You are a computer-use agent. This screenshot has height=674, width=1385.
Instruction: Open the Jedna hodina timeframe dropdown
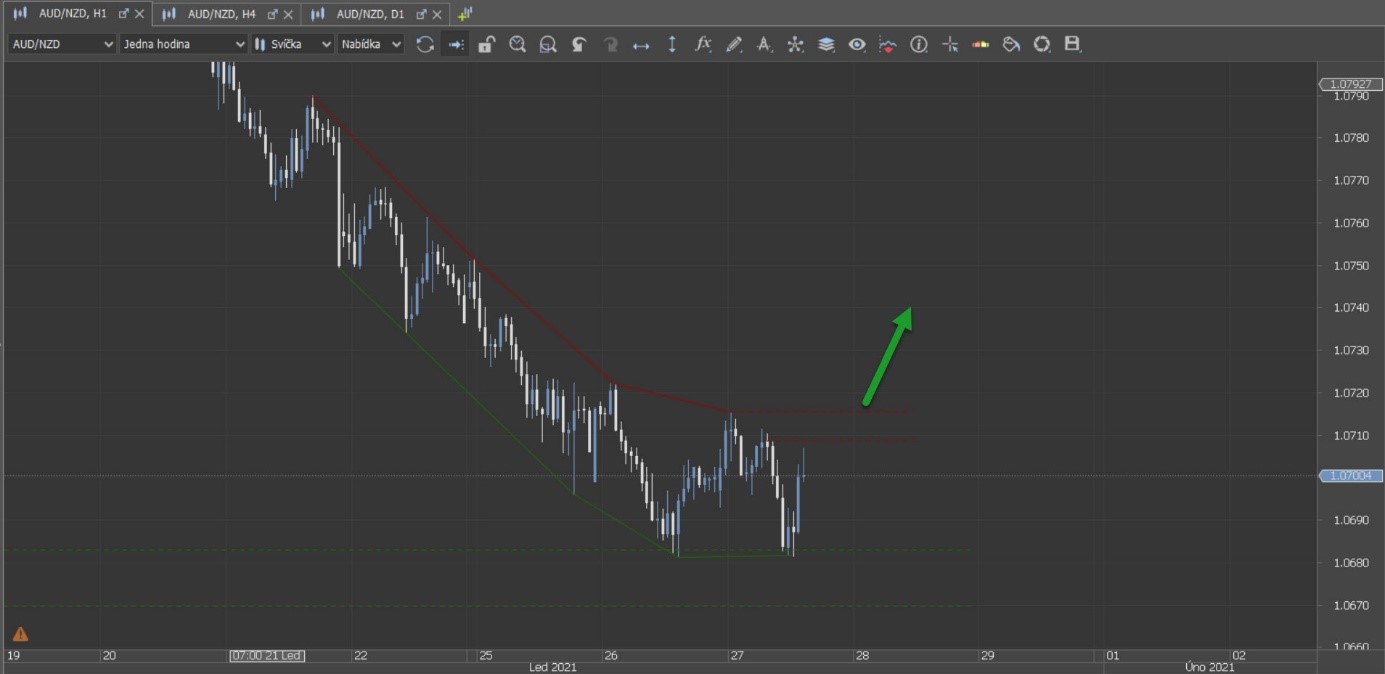coord(183,44)
